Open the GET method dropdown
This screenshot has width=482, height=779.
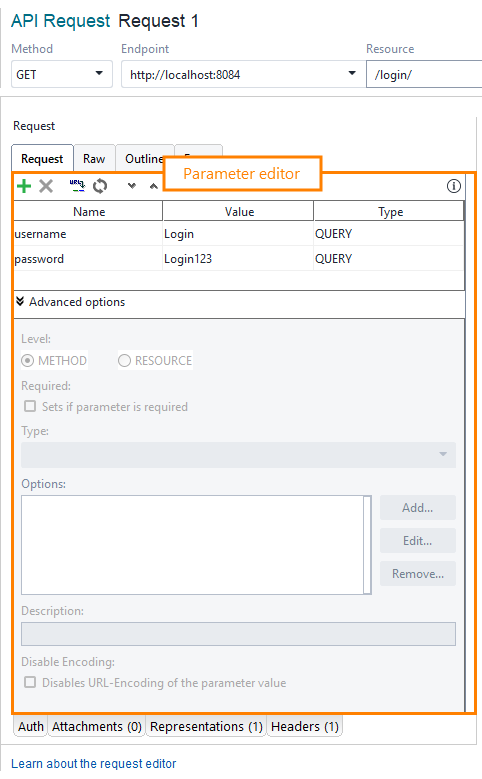(62, 75)
